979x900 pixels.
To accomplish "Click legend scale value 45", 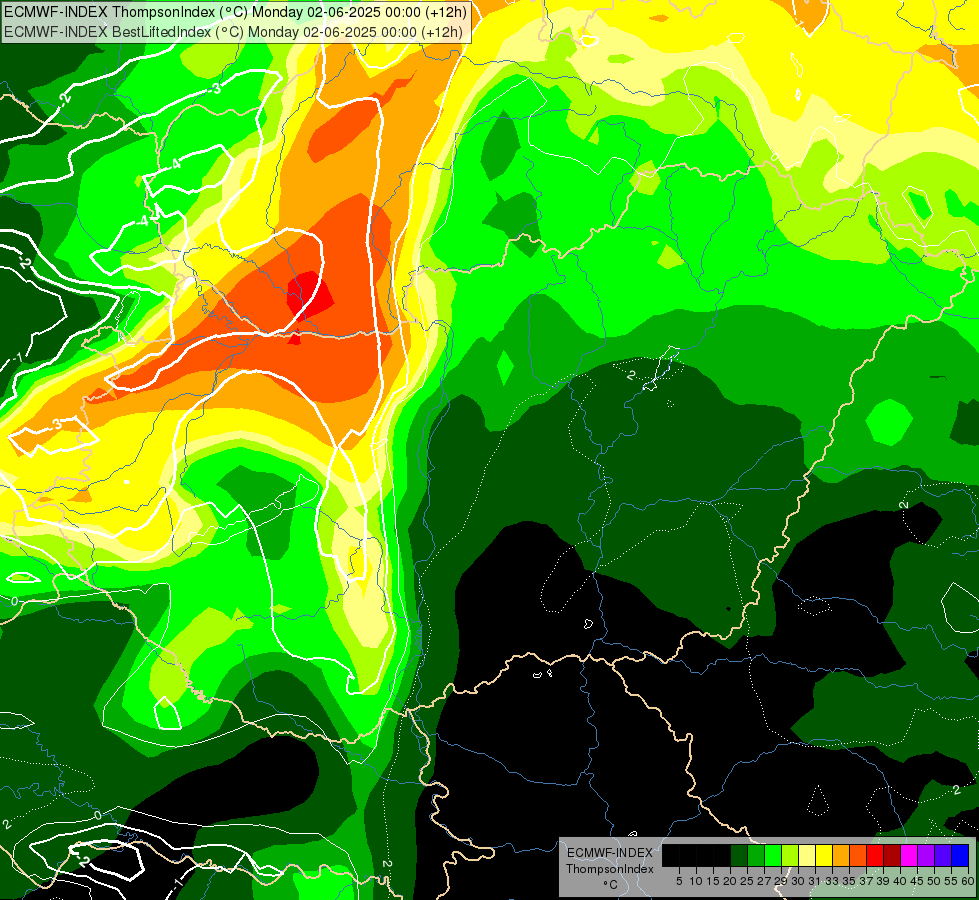I will [918, 881].
